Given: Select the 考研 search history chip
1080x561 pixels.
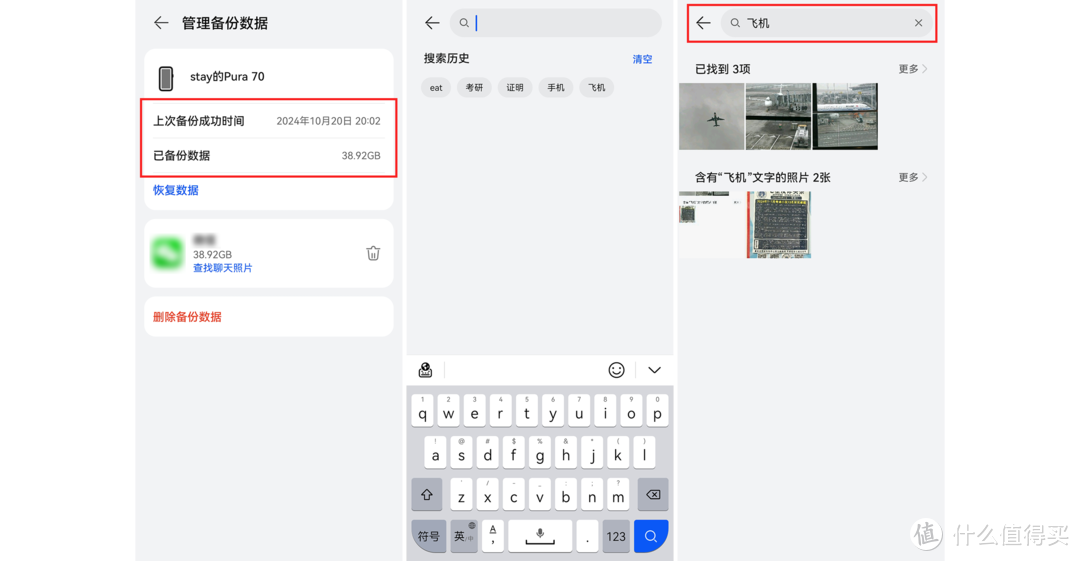Looking at the screenshot, I should 474,88.
